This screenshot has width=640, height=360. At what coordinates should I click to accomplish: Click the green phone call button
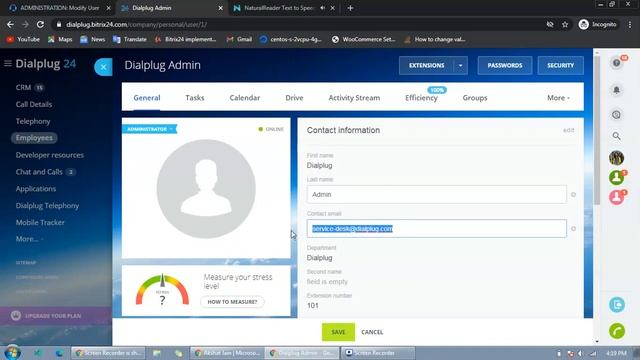click(x=617, y=331)
